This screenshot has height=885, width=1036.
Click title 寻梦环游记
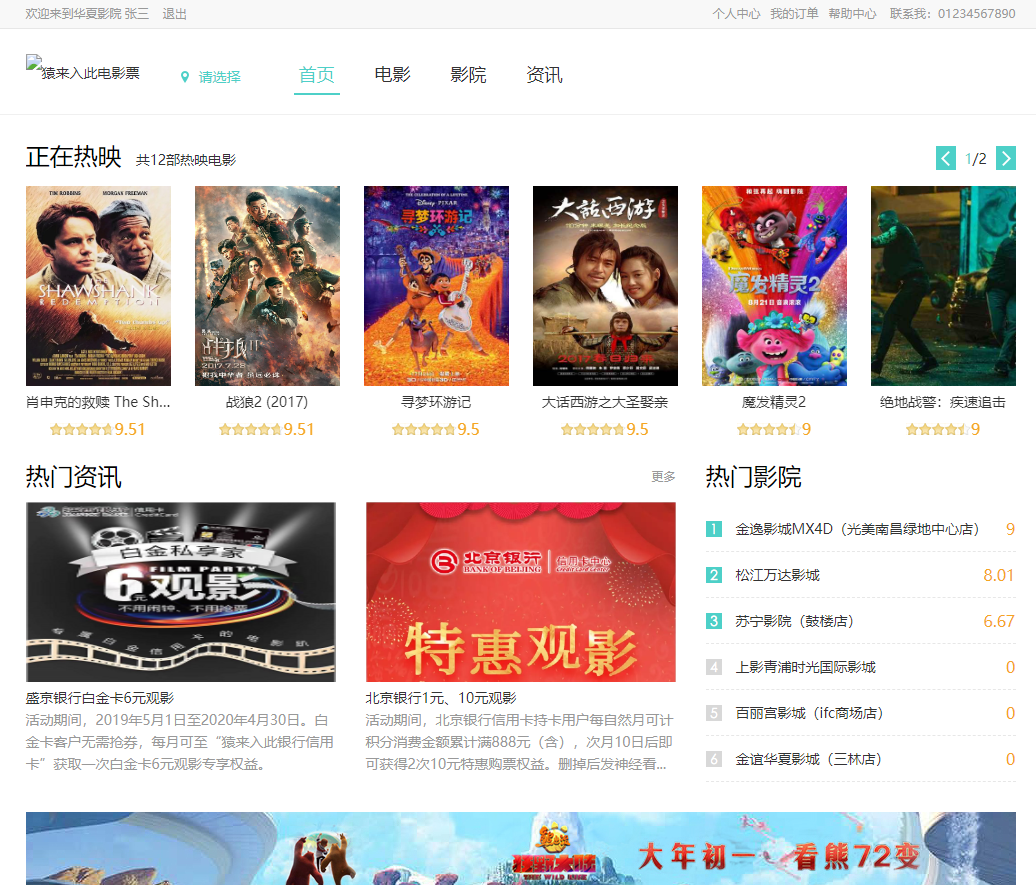[x=437, y=402]
